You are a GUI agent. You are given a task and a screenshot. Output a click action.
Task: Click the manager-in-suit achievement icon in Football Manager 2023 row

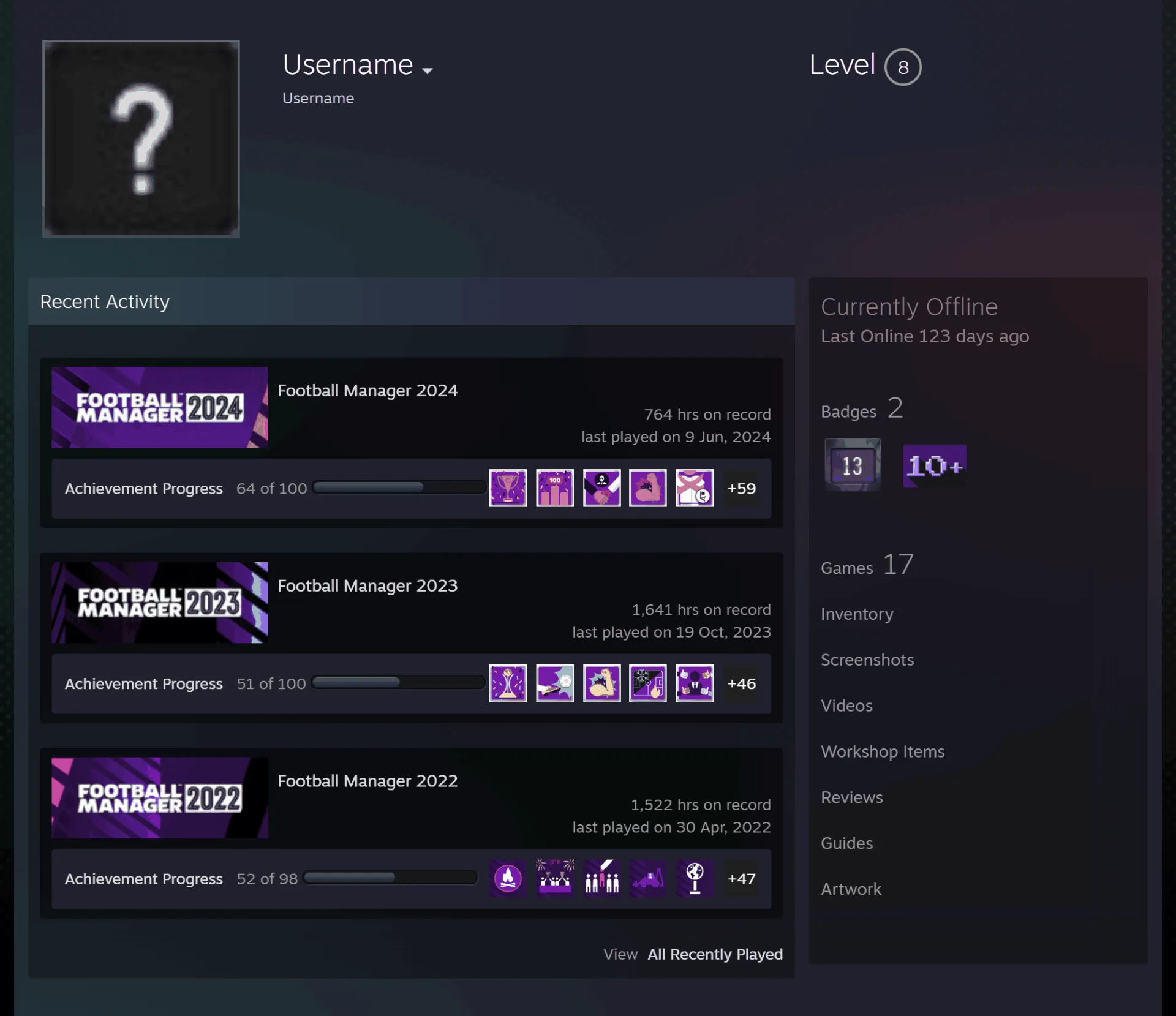pos(695,683)
